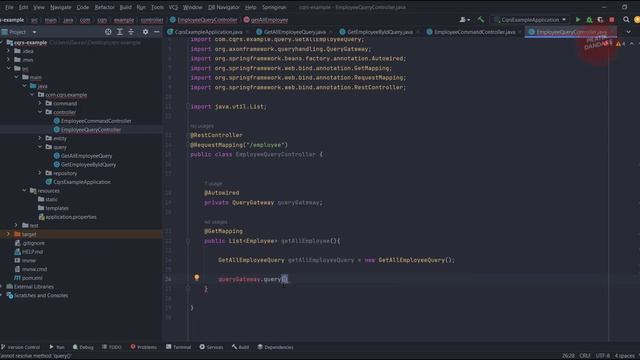Select CqrsExampleApplication in project tree
The height and width of the screenshot is (360, 640).
[82, 182]
